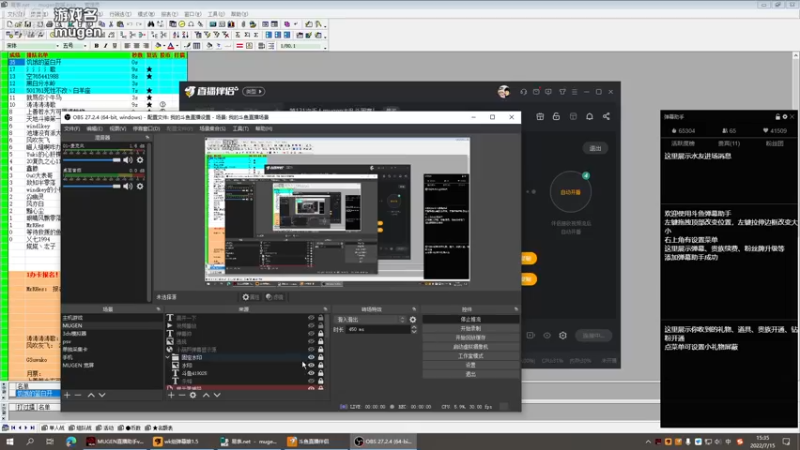The image size is (800, 450).
Task: Click the 类型 arrow button in 直播伴侣
Action: tap(254, 91)
